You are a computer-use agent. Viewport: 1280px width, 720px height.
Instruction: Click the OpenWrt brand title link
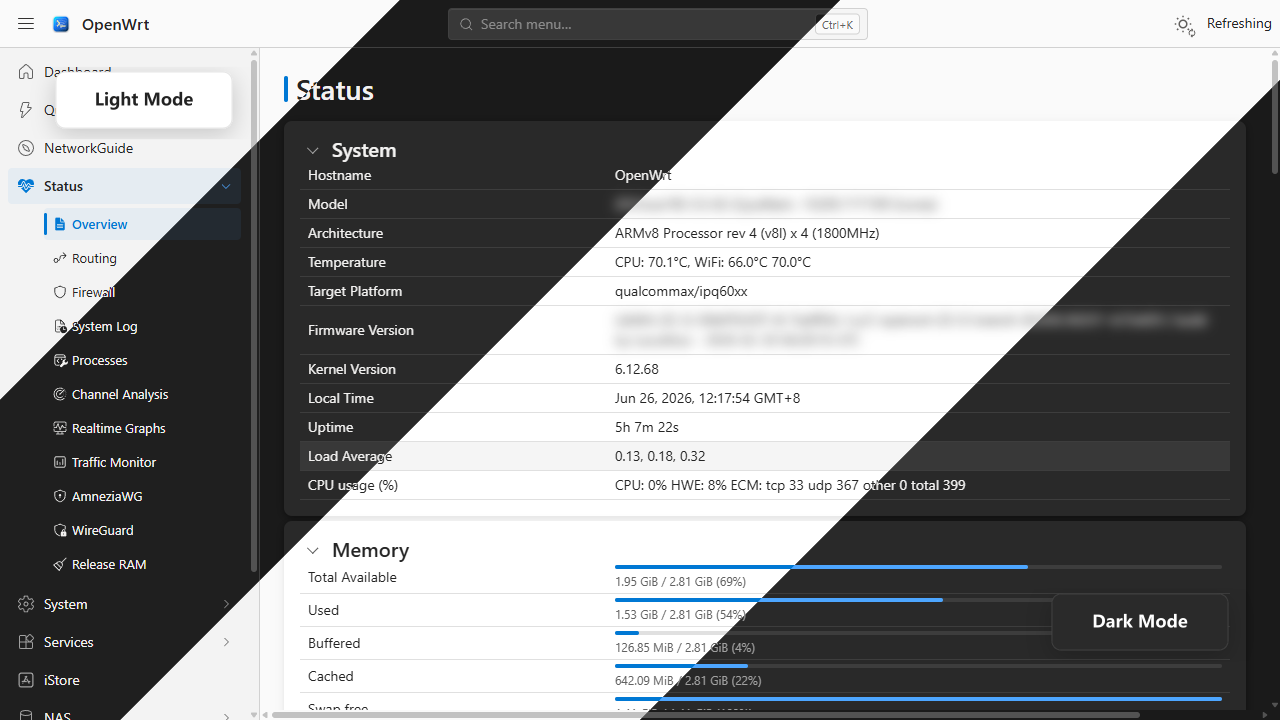coord(116,25)
